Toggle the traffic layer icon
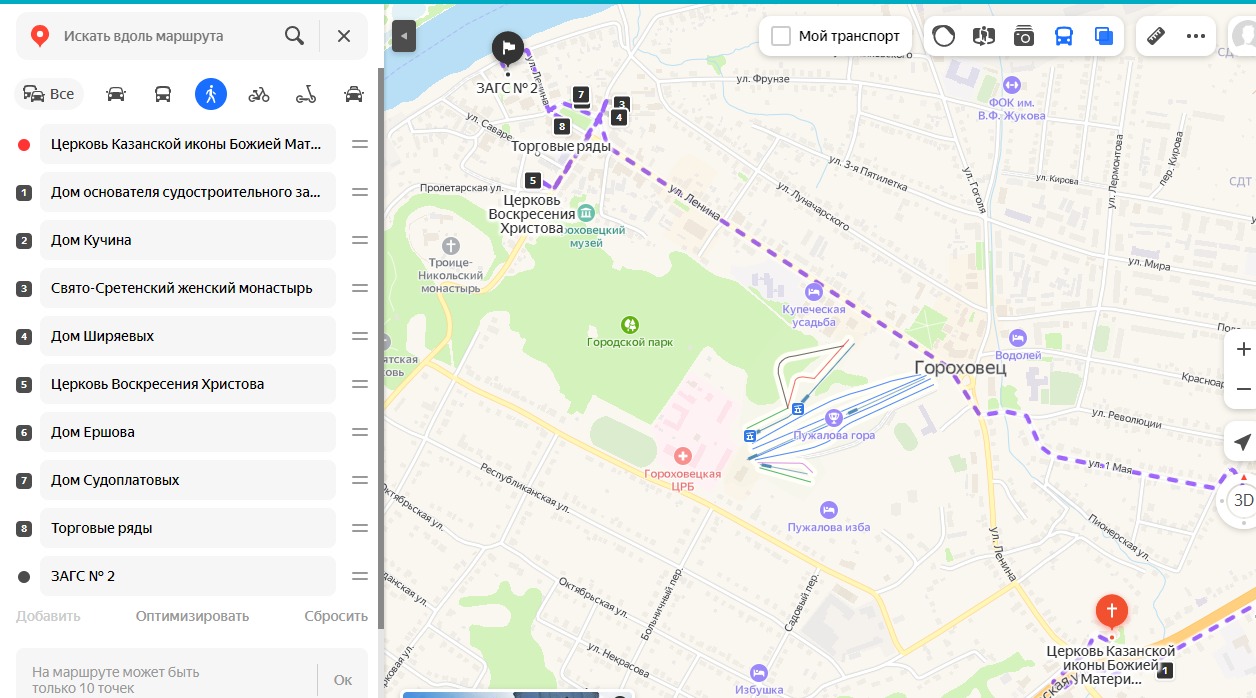 [943, 36]
